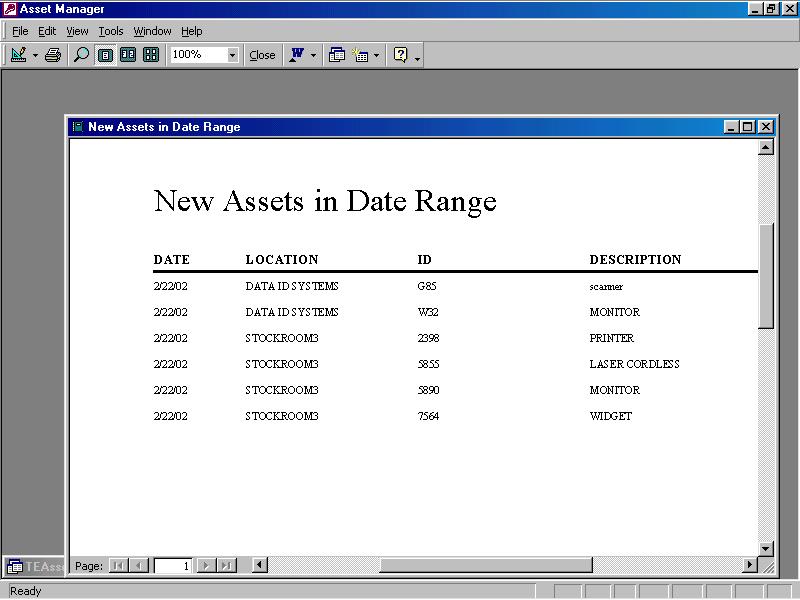Click the horizontal scrollbar thumb
Screen dimensions: 800x600
[485, 566]
